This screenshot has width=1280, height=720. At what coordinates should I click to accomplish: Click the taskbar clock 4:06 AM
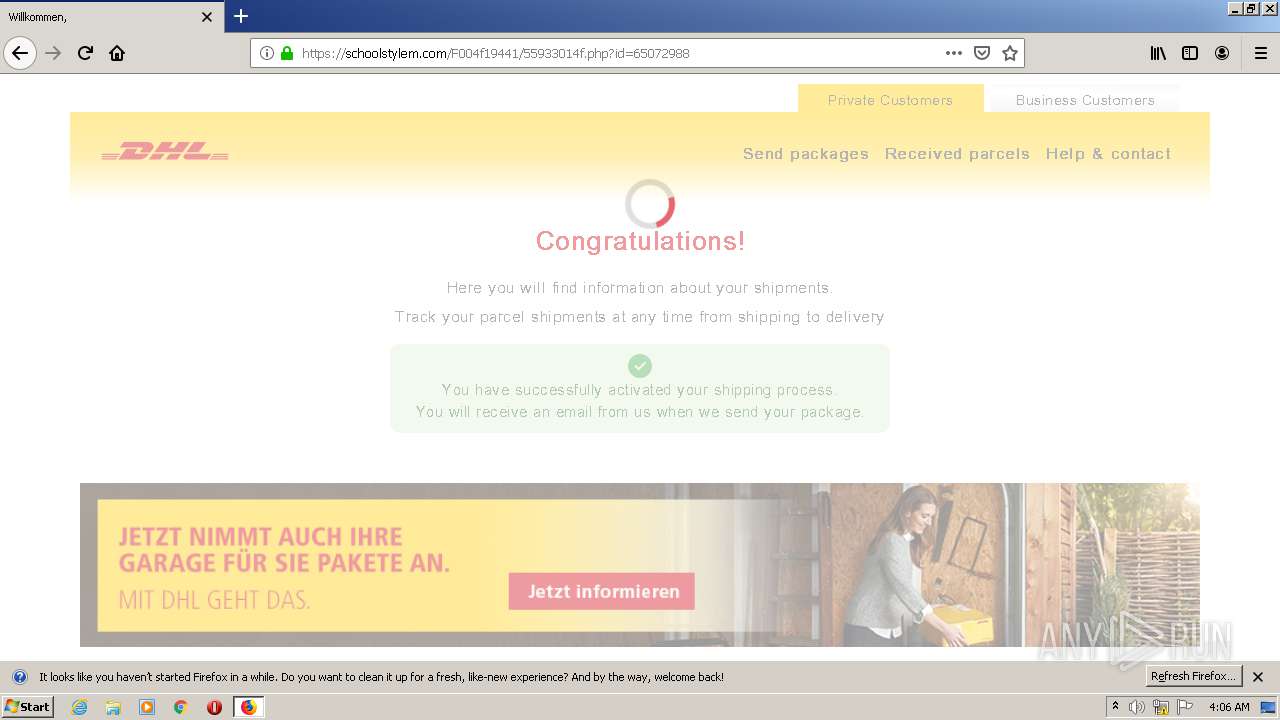(x=1229, y=707)
